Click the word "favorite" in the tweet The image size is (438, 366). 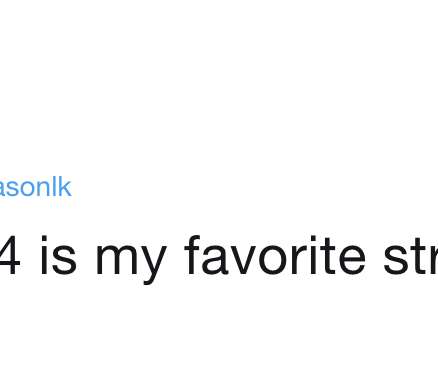click(x=275, y=256)
